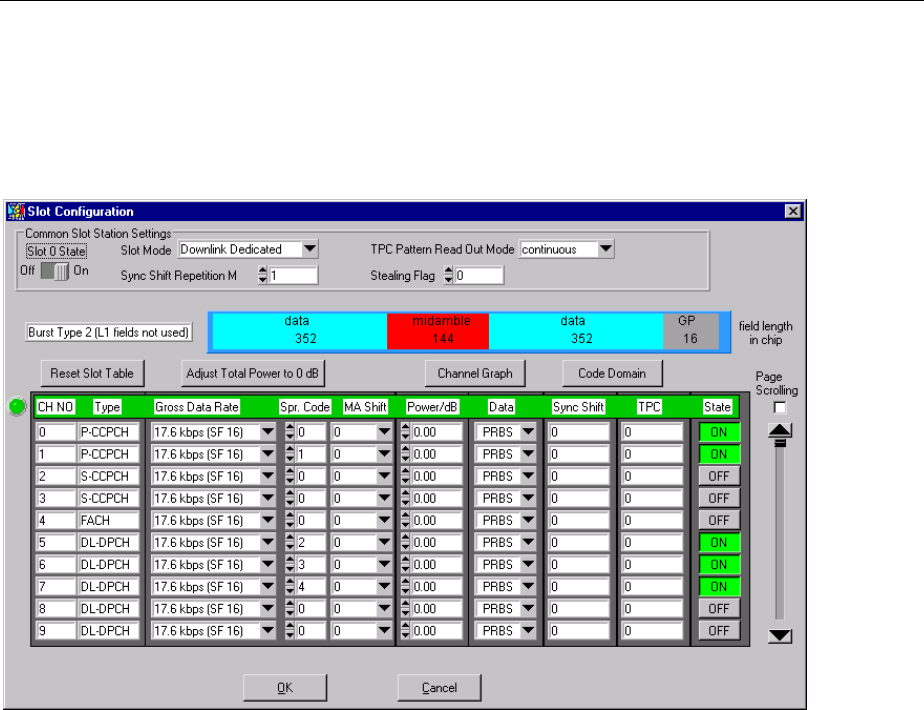Click Spr. Code value field for channel 6

(x=311, y=564)
